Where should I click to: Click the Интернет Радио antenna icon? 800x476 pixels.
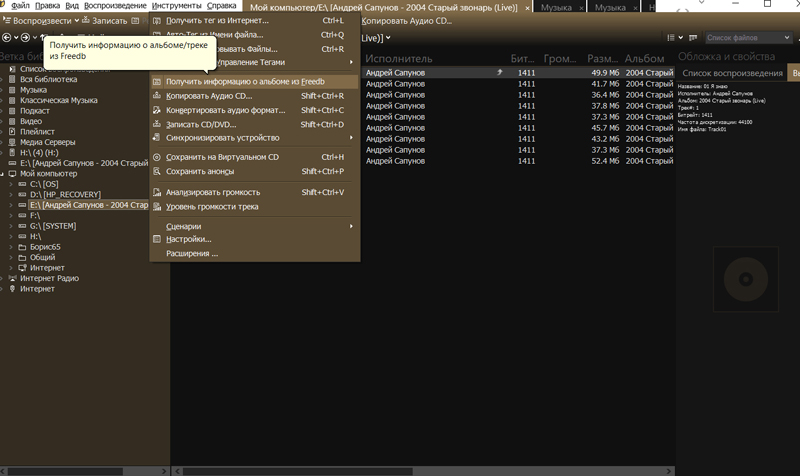(12, 279)
